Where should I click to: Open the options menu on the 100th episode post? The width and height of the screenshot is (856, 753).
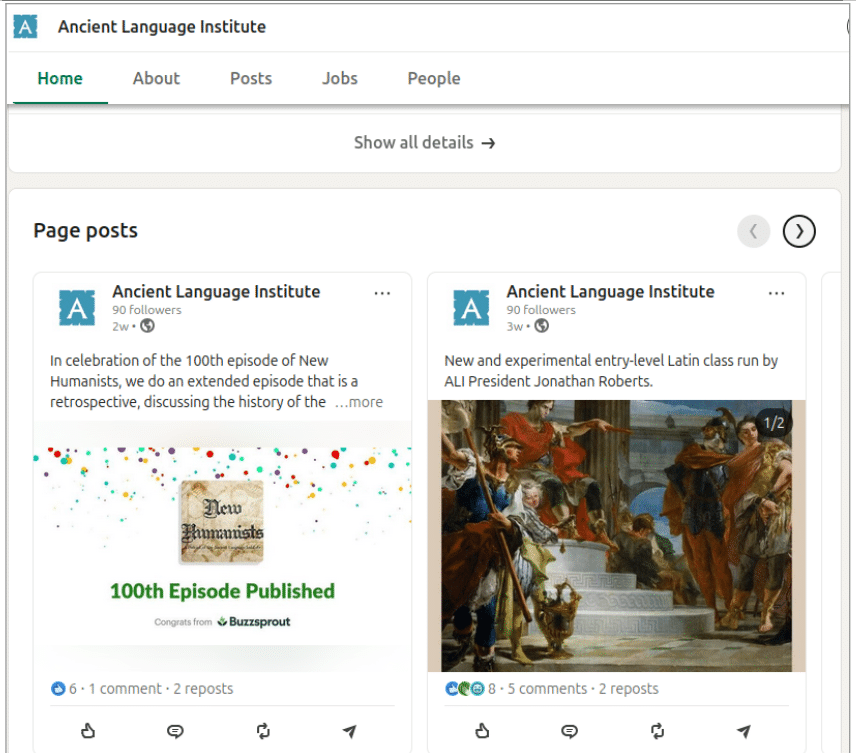[382, 293]
